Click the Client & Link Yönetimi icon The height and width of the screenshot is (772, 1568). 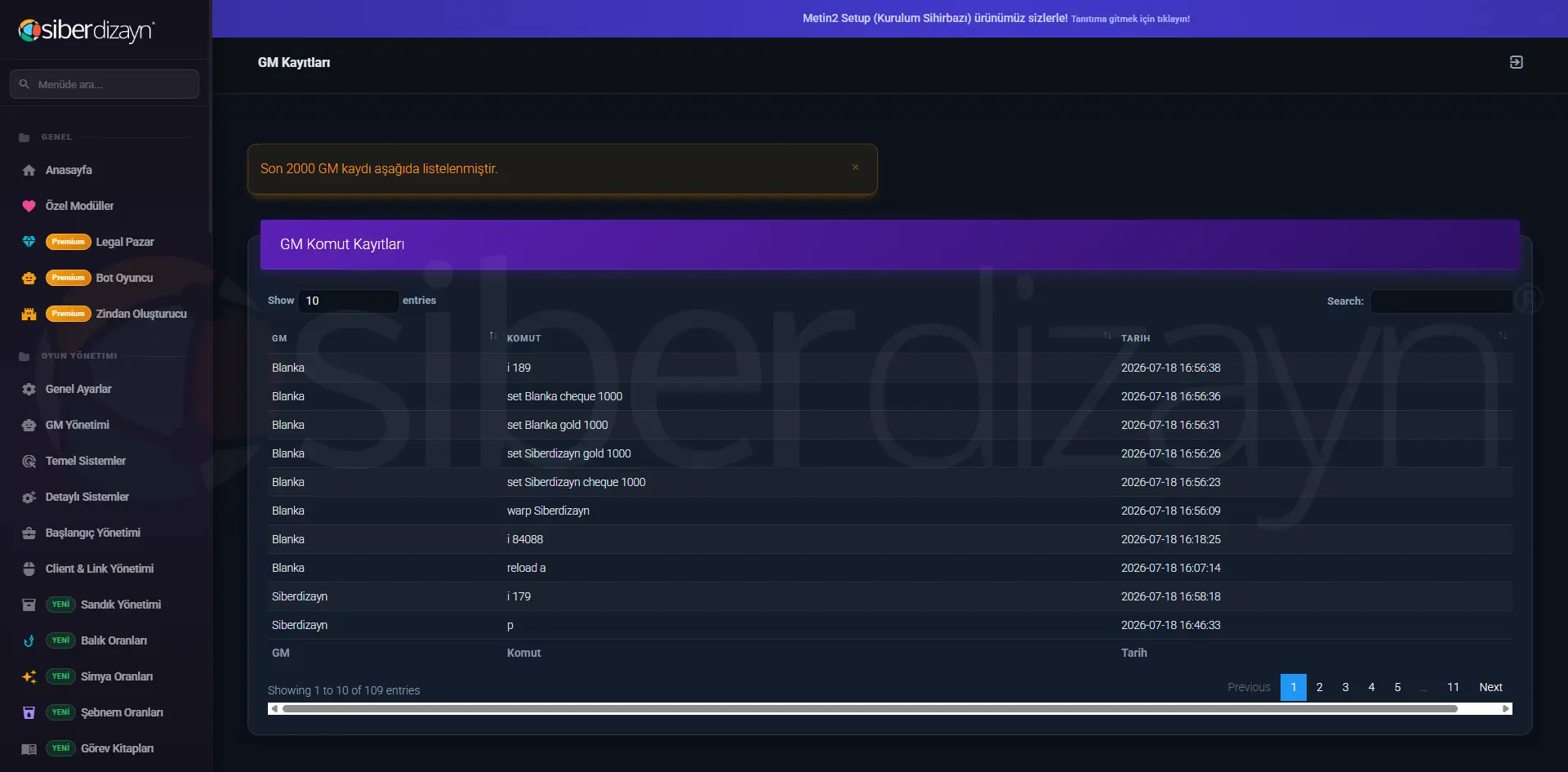click(29, 569)
